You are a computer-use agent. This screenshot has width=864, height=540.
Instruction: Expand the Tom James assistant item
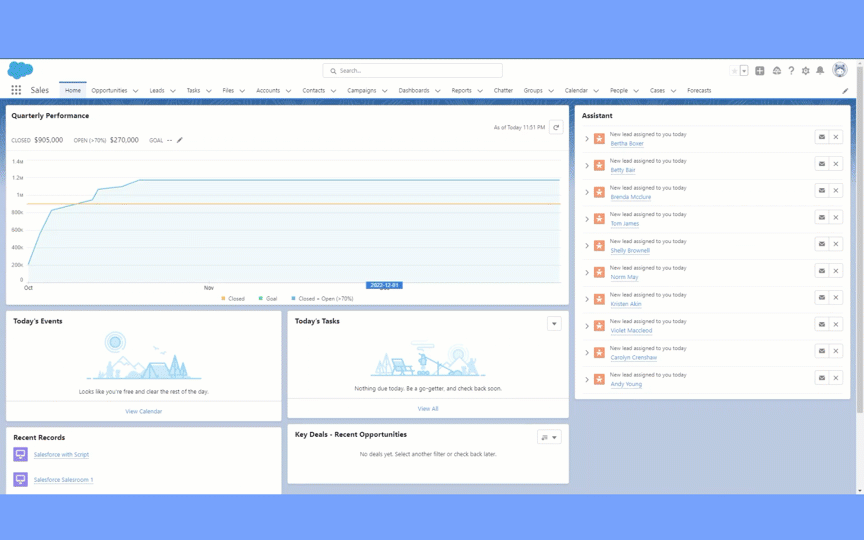coord(587,219)
